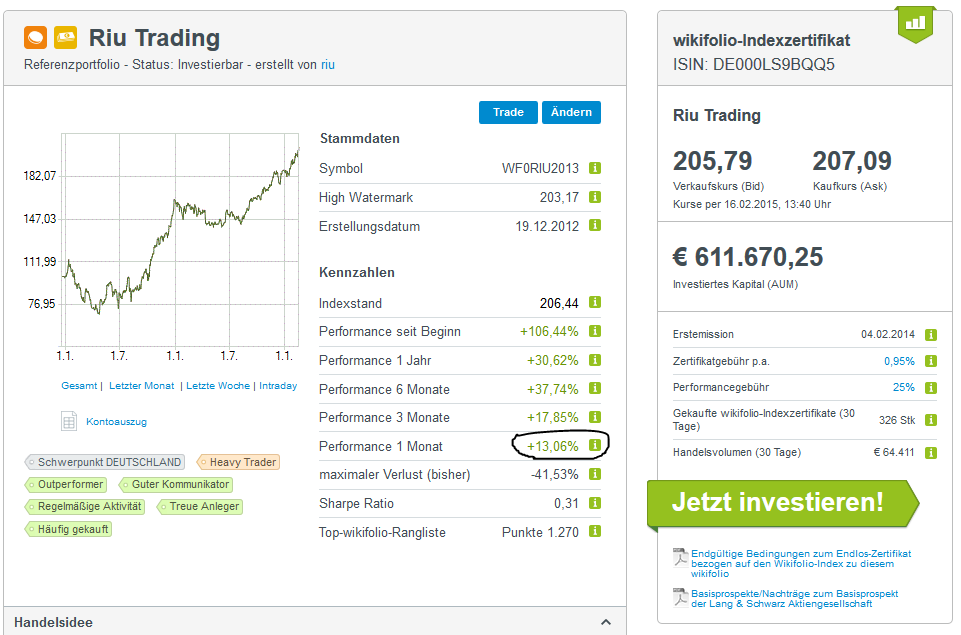The image size is (961, 635).
Task: Open Endgültige Bedingungen zum Endlos-Zertifikat link
Action: (x=801, y=563)
